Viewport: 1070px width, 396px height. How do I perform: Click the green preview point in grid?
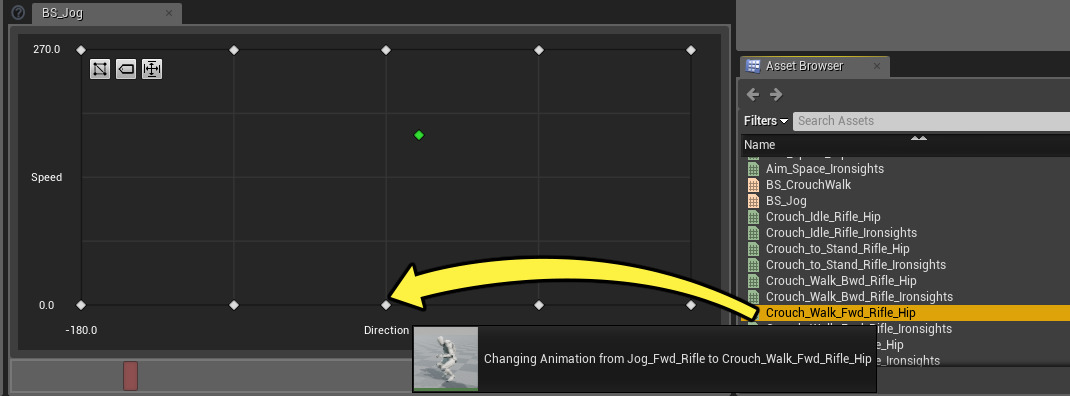[419, 135]
